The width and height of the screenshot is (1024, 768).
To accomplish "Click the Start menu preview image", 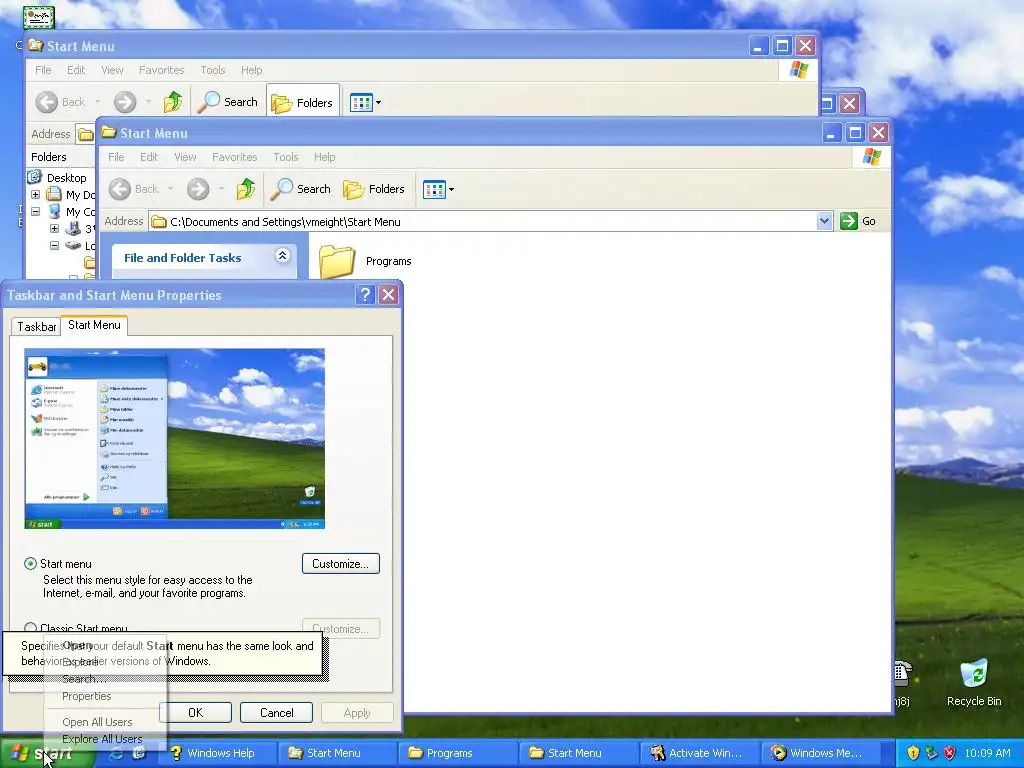I will coord(174,438).
